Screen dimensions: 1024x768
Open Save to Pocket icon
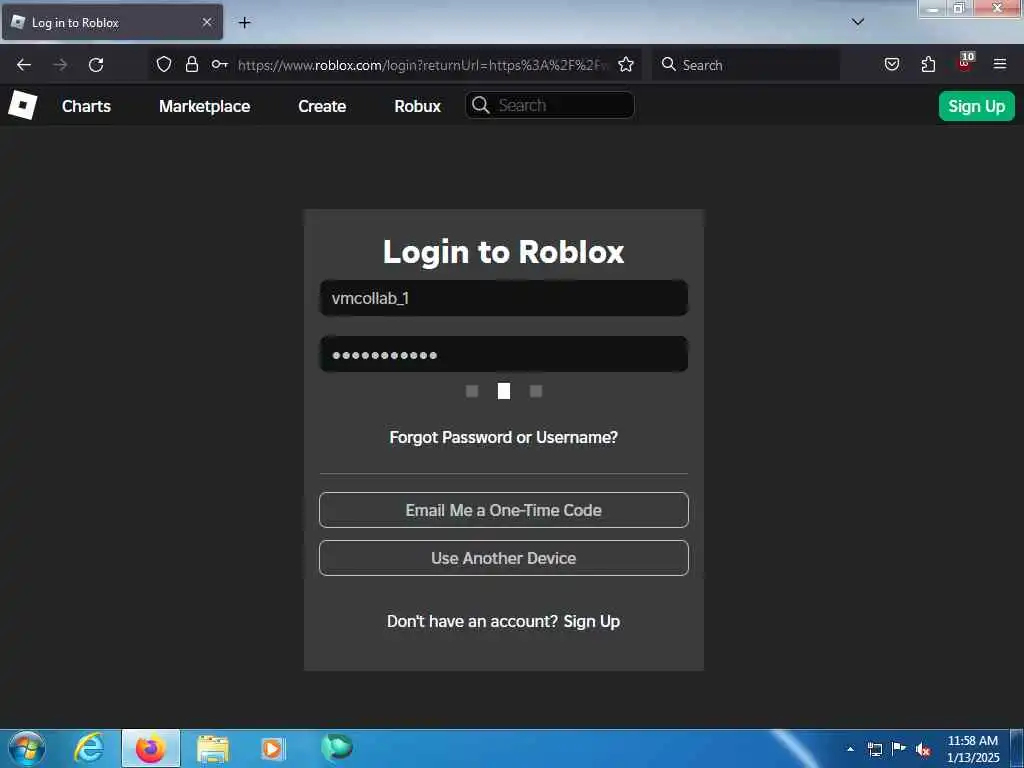point(891,64)
